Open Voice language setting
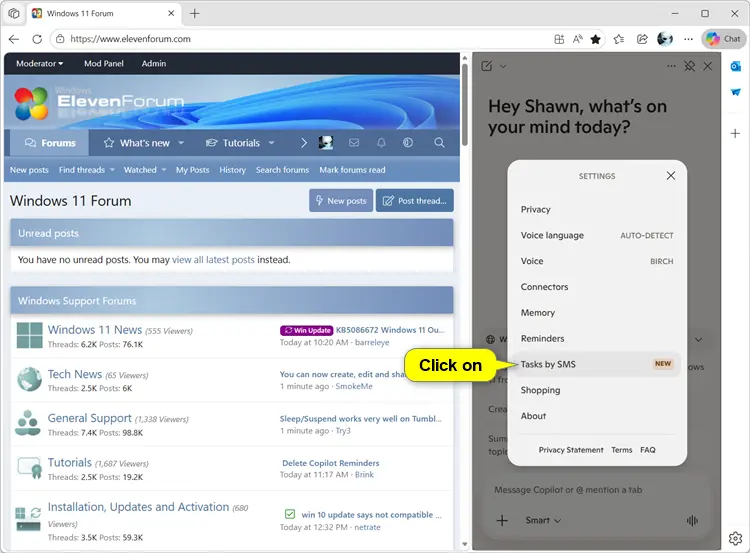Screen dimensions: 750x553 point(596,235)
